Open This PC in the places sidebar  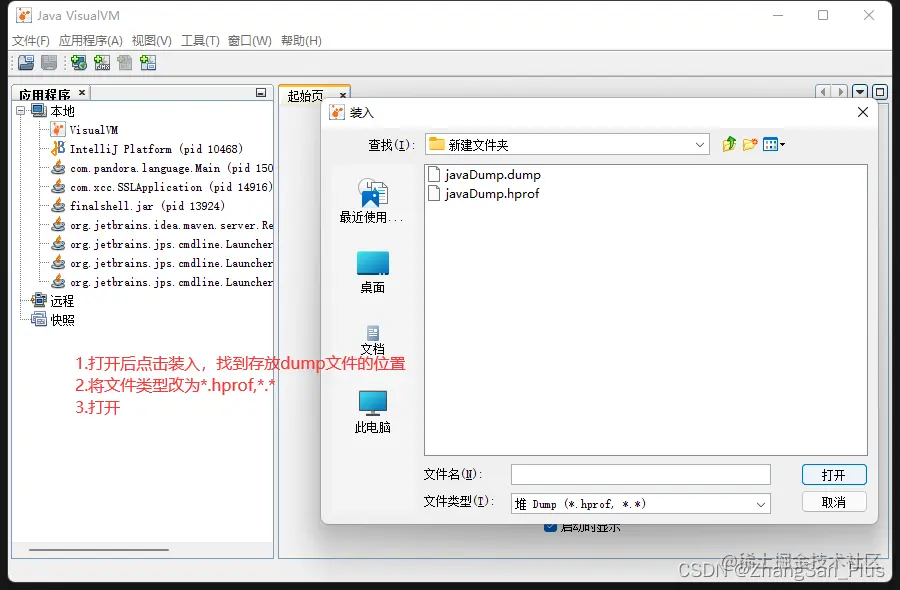point(373,412)
